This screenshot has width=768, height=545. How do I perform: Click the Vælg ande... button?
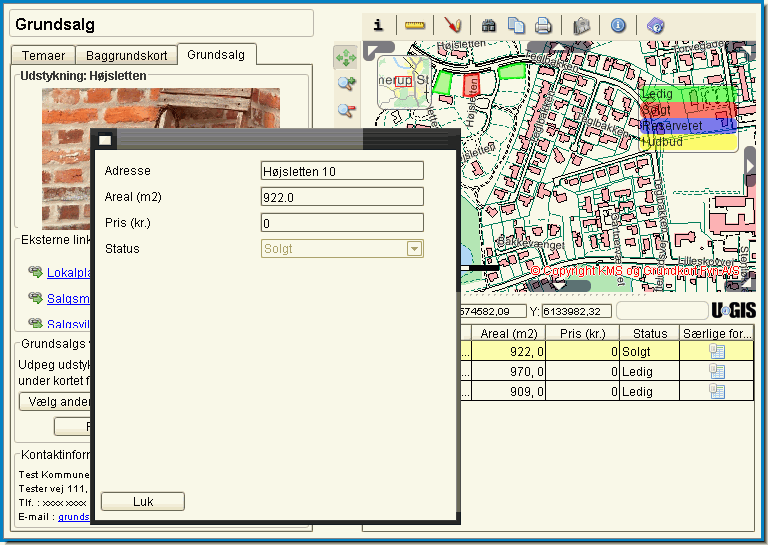coord(55,402)
